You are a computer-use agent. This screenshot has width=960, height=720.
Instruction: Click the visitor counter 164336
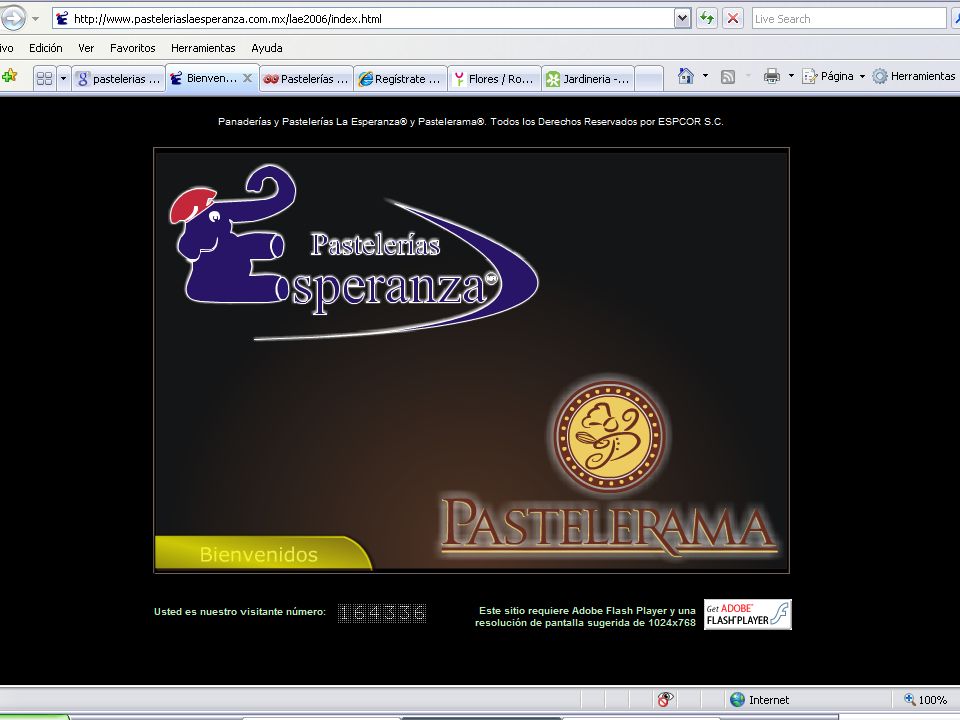(381, 612)
